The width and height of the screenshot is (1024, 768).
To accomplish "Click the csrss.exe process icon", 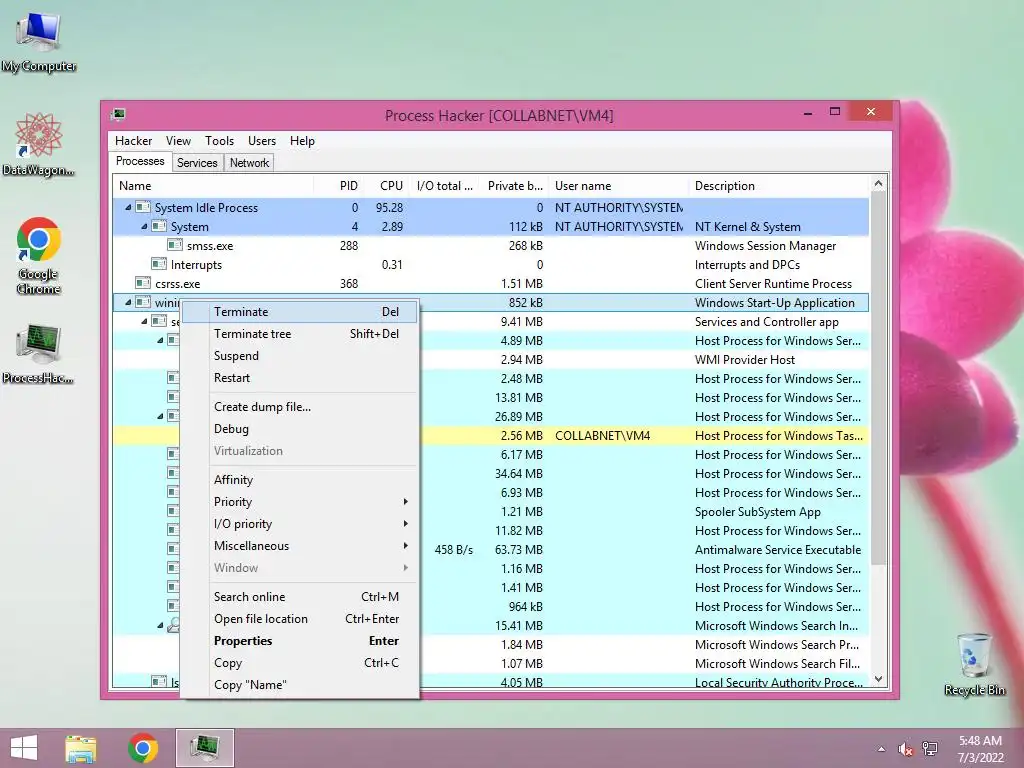I will [143, 283].
